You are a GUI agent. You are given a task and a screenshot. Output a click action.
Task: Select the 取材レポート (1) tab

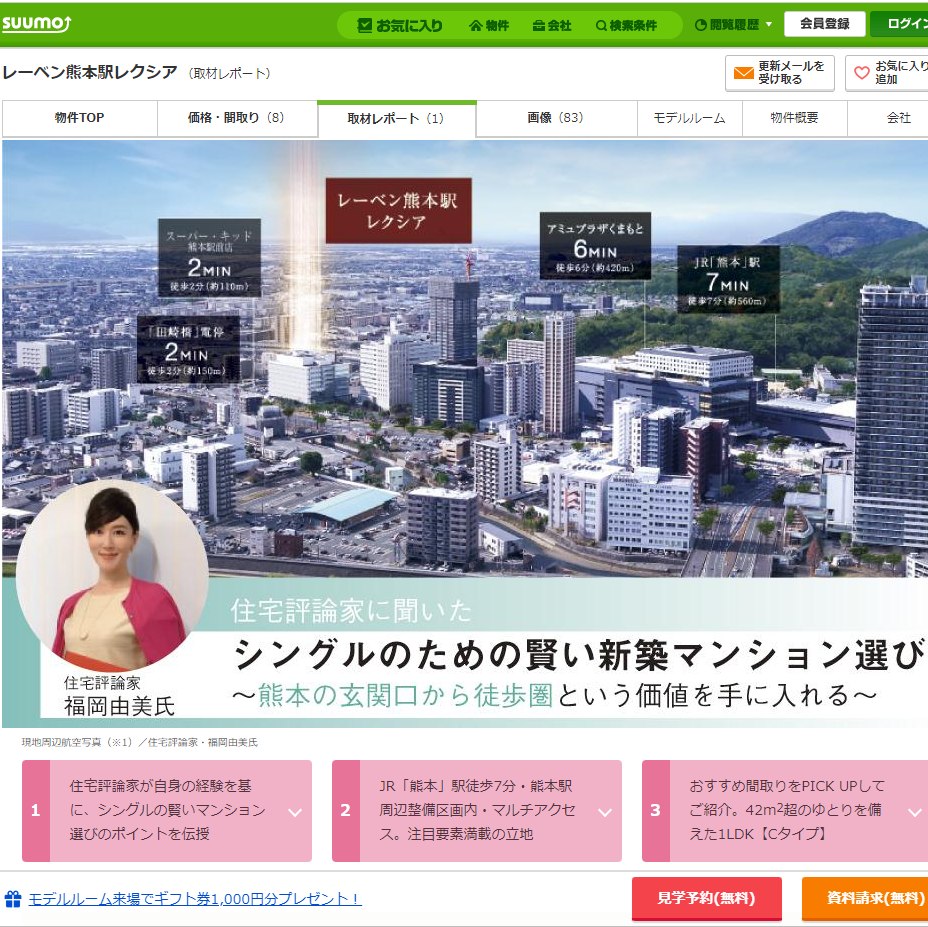tap(396, 119)
